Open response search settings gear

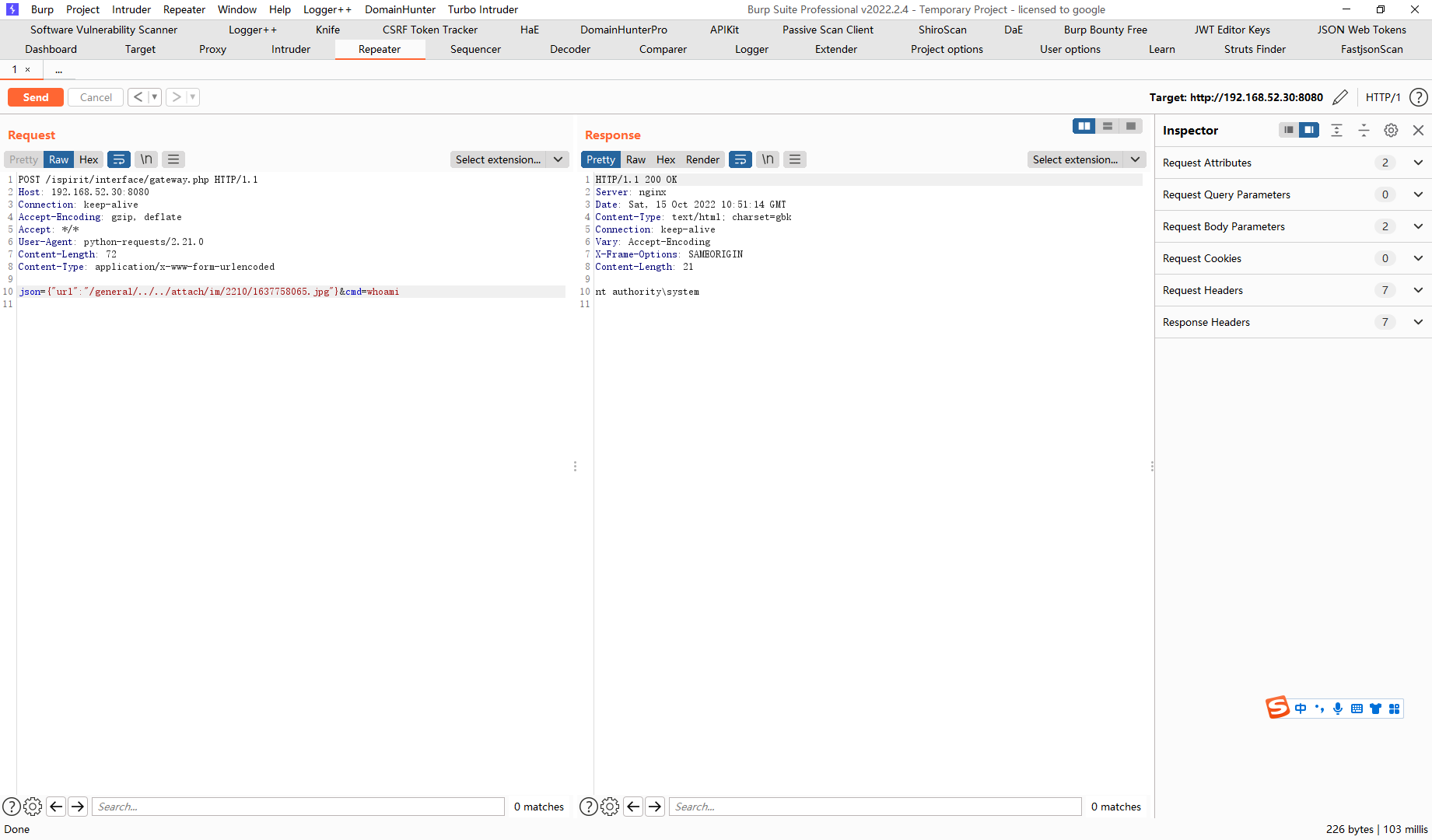pos(610,807)
